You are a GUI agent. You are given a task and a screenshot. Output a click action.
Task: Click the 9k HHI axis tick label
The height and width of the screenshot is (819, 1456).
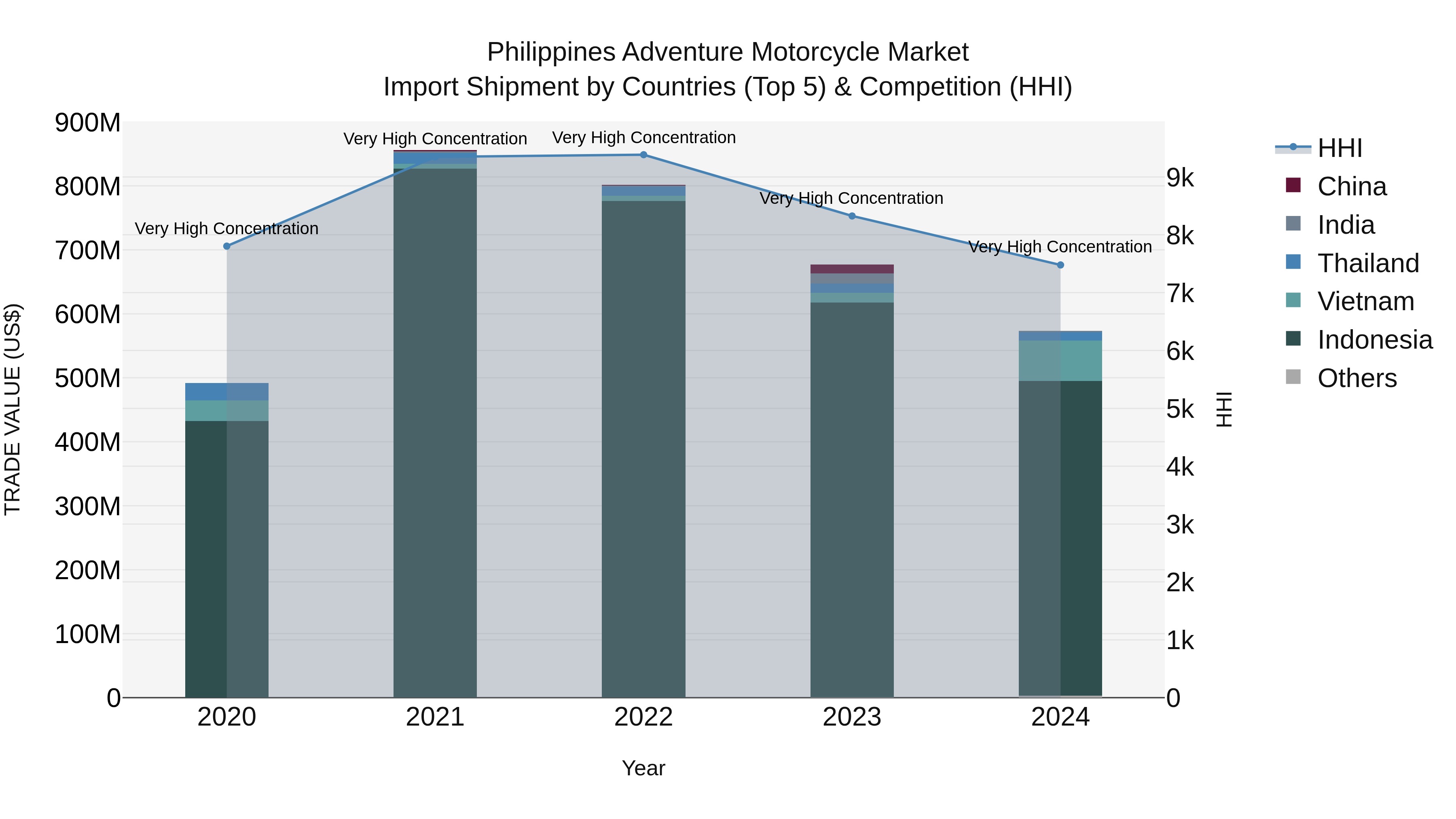(x=1180, y=178)
